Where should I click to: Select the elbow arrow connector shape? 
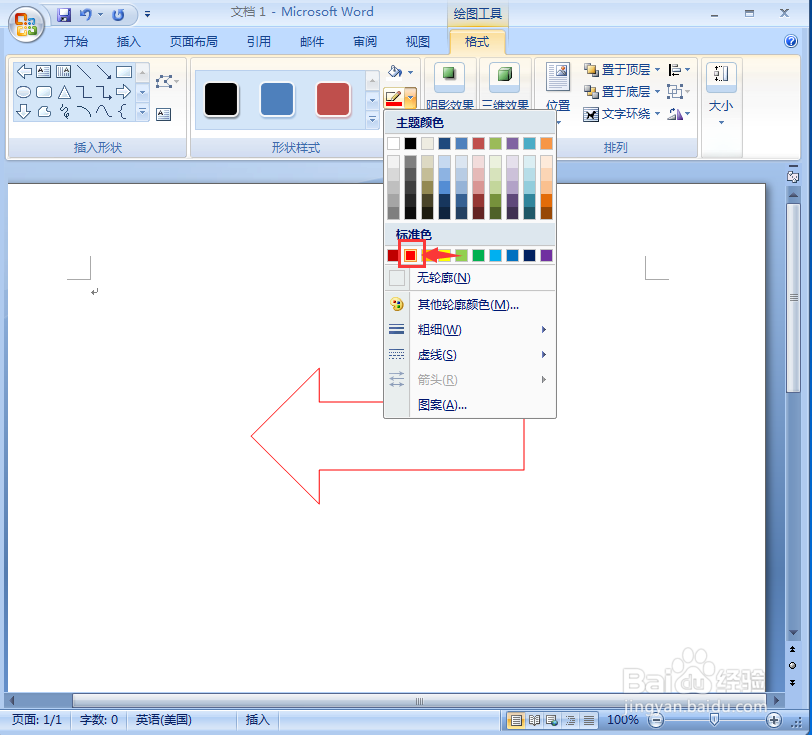click(104, 92)
